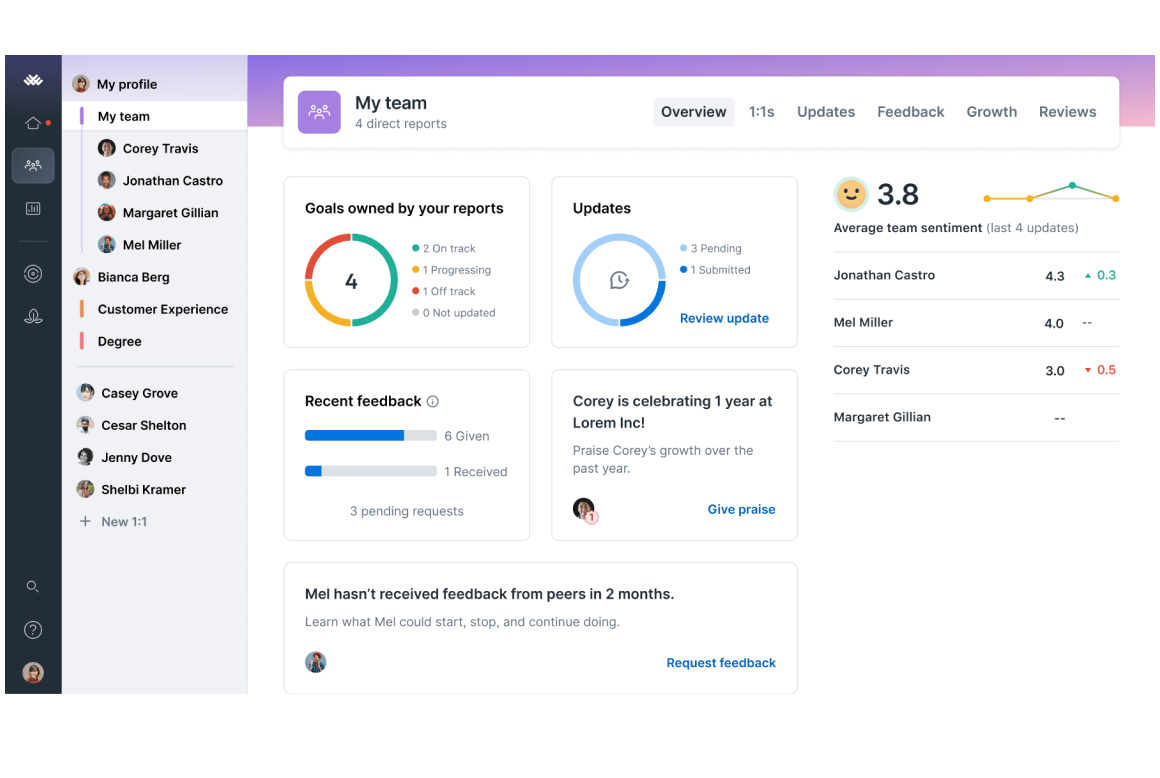Viewport: 1160px width, 778px height.
Task: Click the Recent feedback info icon
Action: click(x=433, y=402)
